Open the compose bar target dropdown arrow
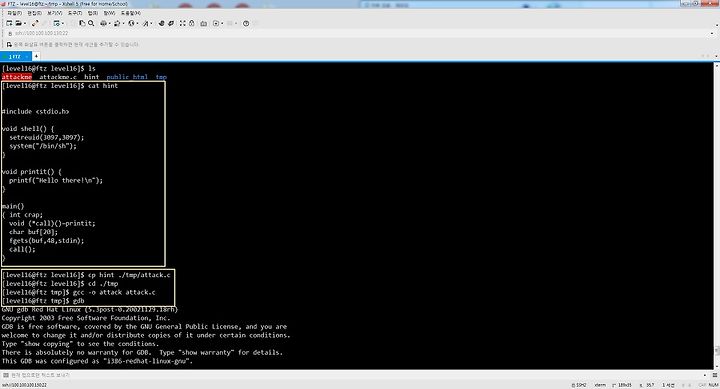Screen dimensions: 720x389 [705, 375]
